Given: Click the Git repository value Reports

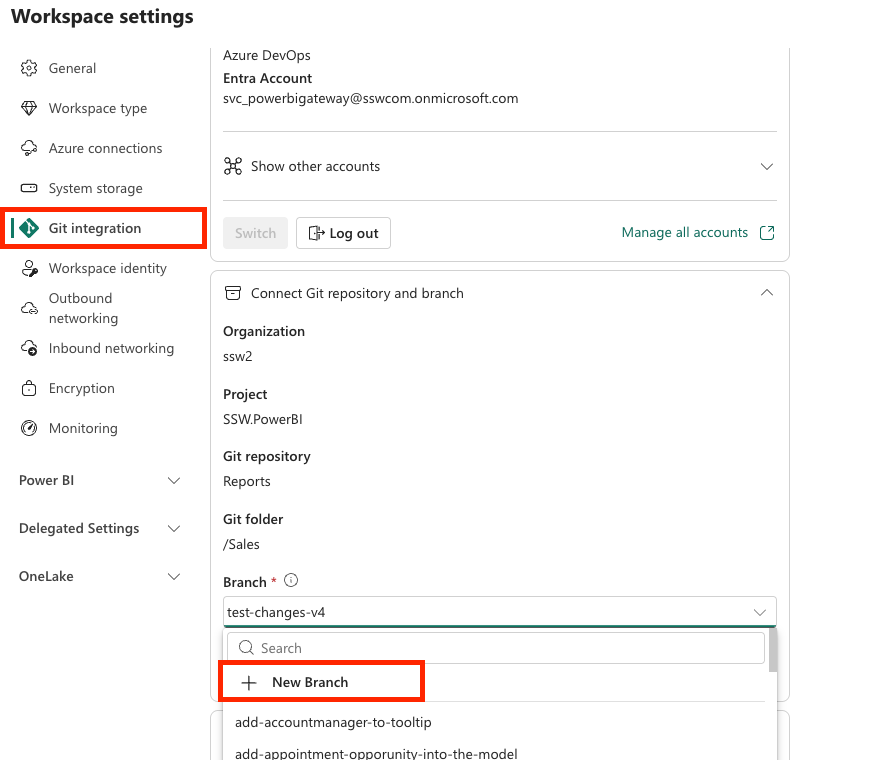Looking at the screenshot, I should [246, 481].
